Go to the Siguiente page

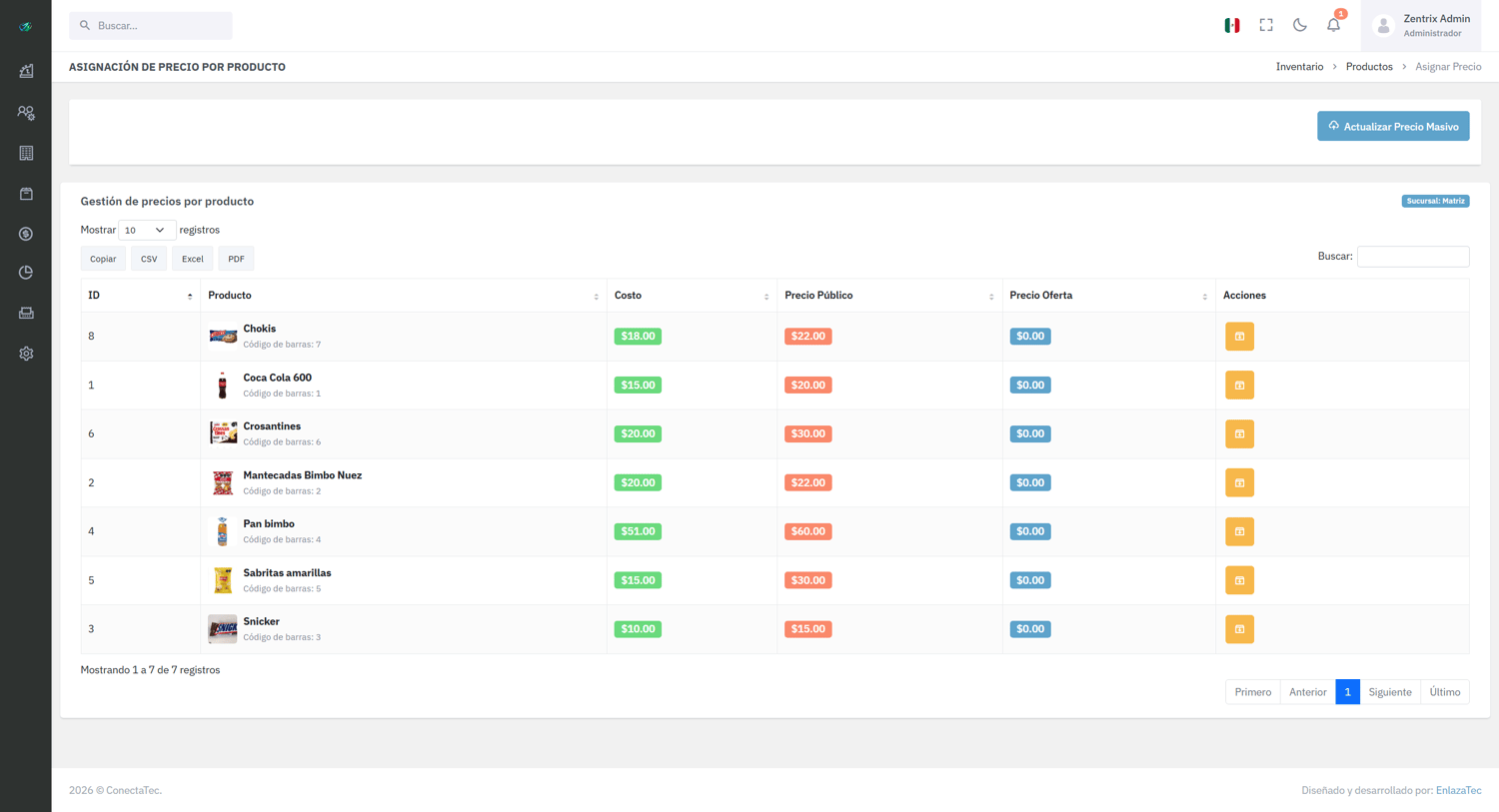coord(1390,692)
